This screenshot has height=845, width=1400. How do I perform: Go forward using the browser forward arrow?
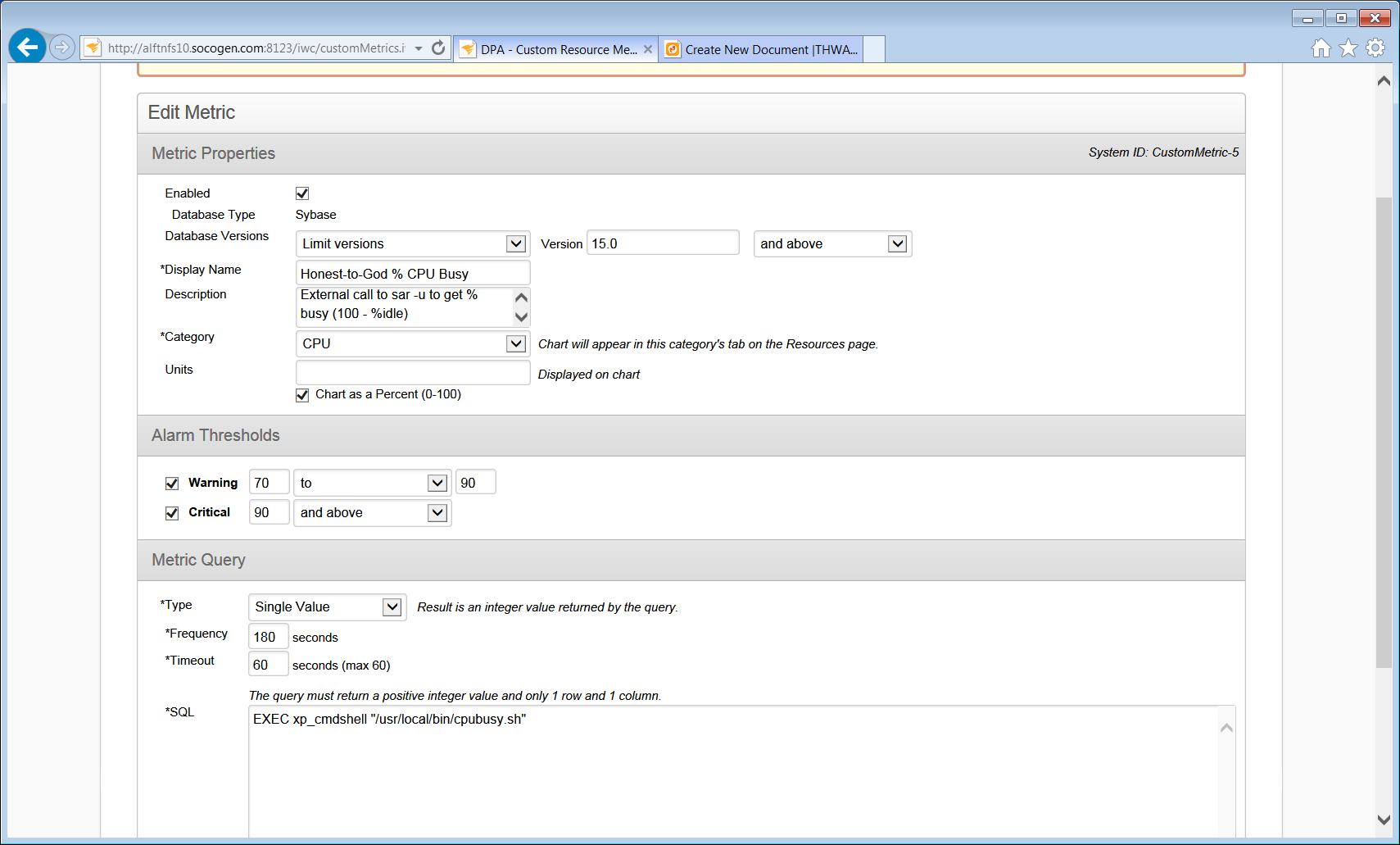coord(62,48)
